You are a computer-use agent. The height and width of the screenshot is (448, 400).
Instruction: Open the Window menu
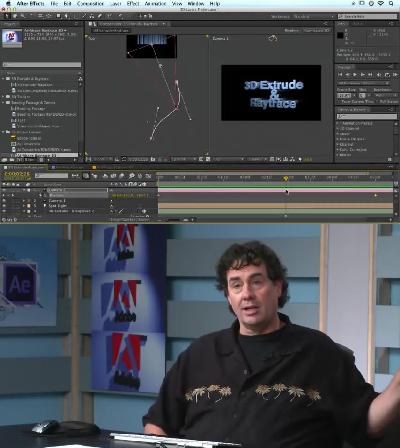(x=196, y=4)
